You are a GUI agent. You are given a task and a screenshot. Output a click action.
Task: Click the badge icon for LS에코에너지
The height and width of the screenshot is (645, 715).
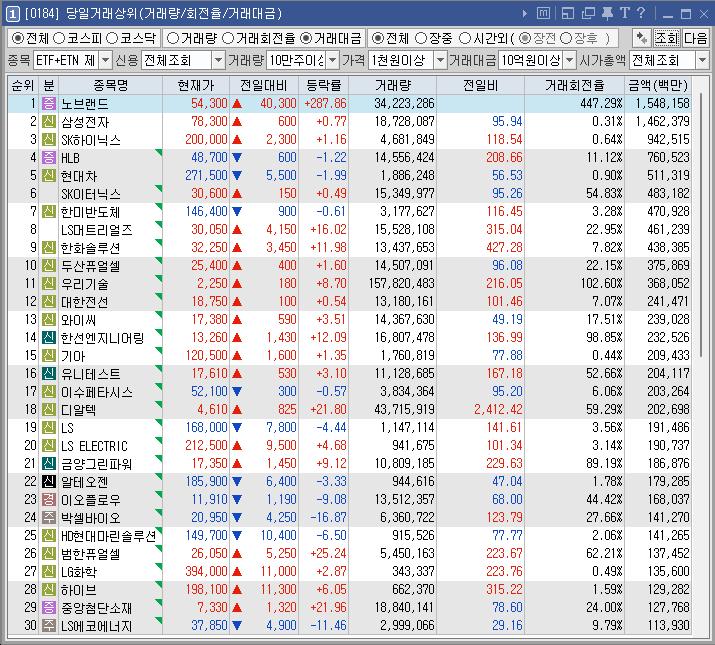(x=49, y=625)
